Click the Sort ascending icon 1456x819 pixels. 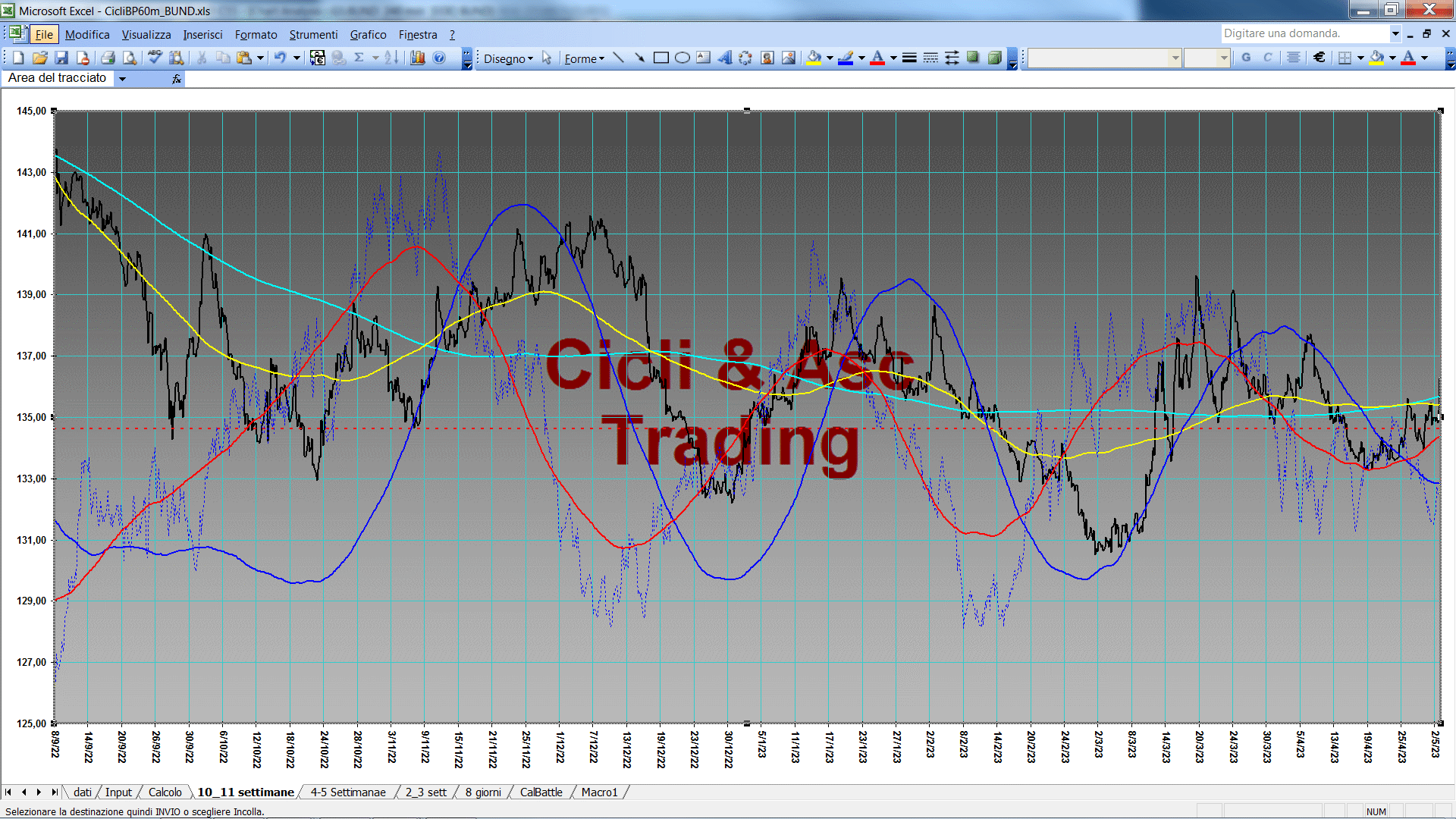point(391,58)
